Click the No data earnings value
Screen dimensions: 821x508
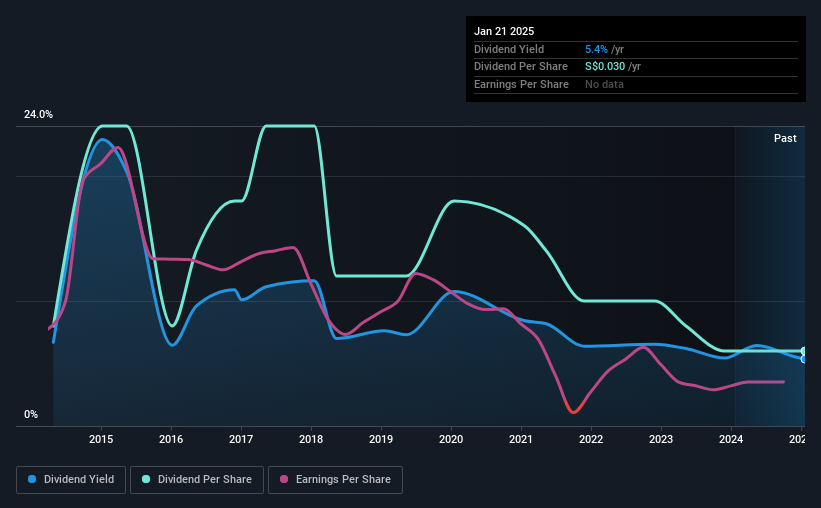pyautogui.click(x=604, y=84)
